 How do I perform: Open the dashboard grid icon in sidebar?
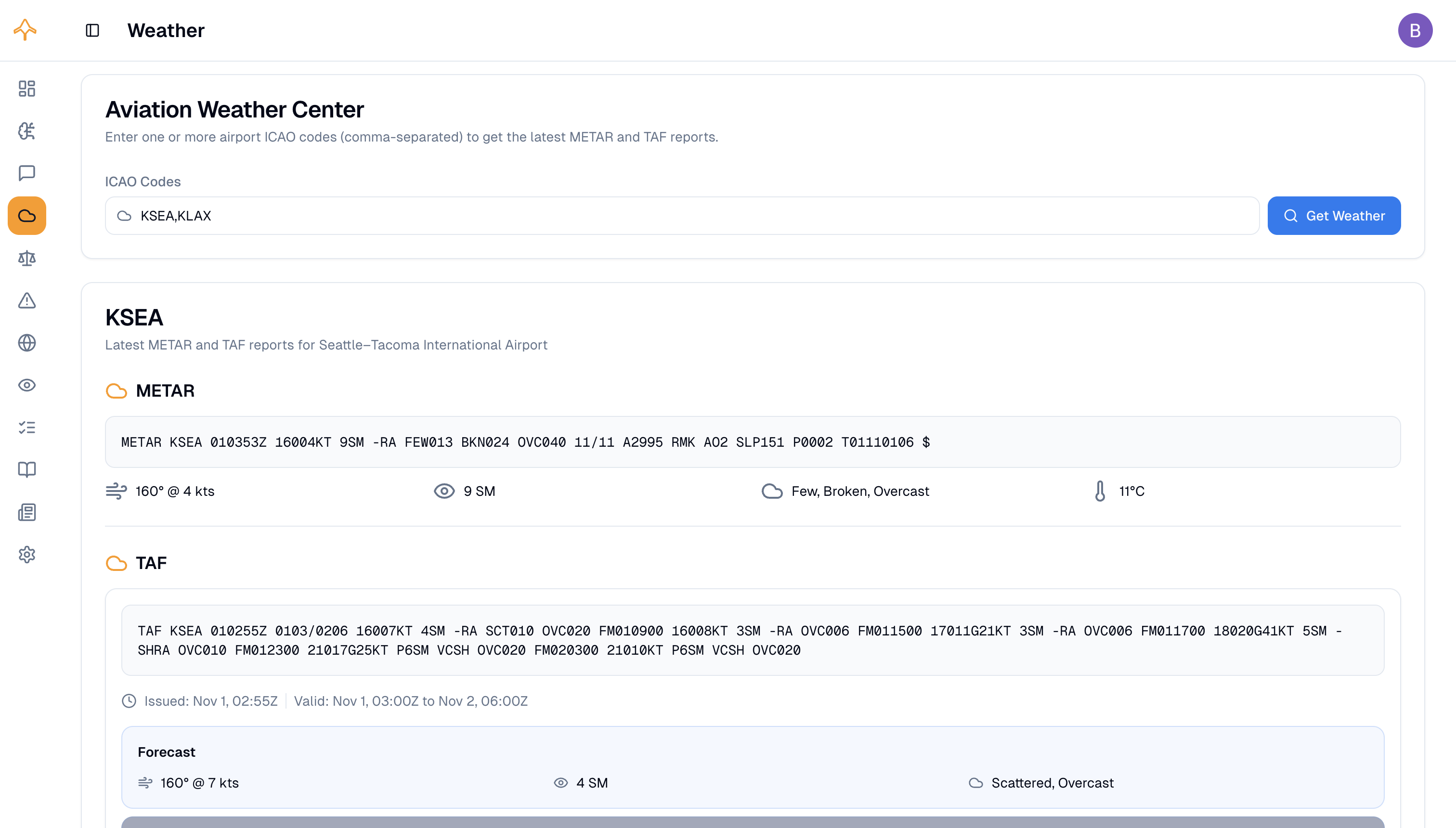coord(27,89)
